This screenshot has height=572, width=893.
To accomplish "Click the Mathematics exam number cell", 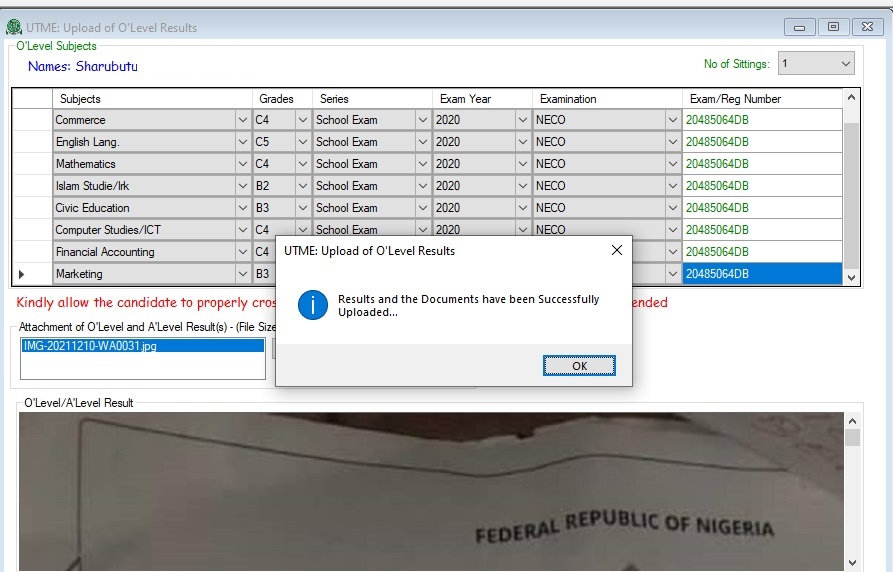I will click(762, 164).
